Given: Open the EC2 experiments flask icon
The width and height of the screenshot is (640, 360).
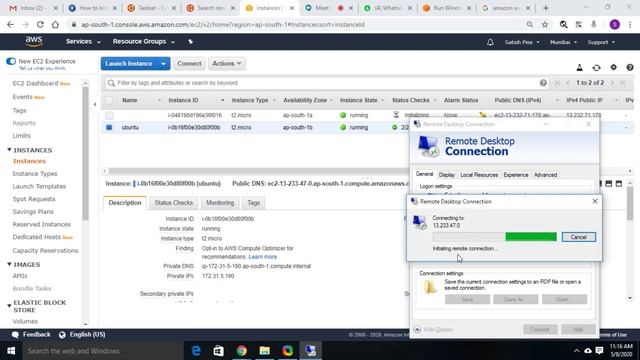Looking at the screenshot, I should (x=579, y=67).
